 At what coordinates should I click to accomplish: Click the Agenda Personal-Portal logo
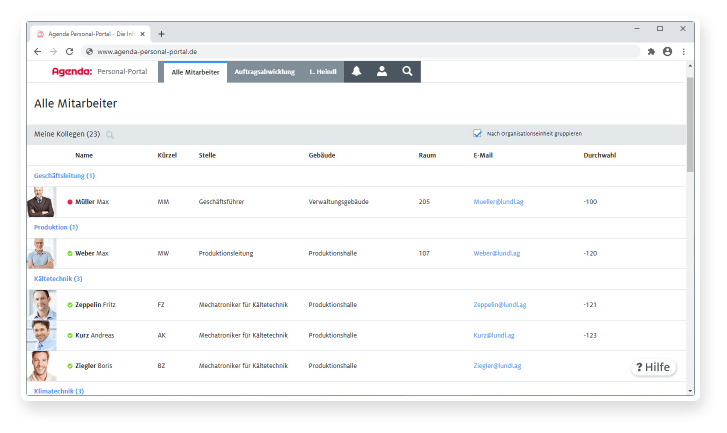click(x=99, y=72)
